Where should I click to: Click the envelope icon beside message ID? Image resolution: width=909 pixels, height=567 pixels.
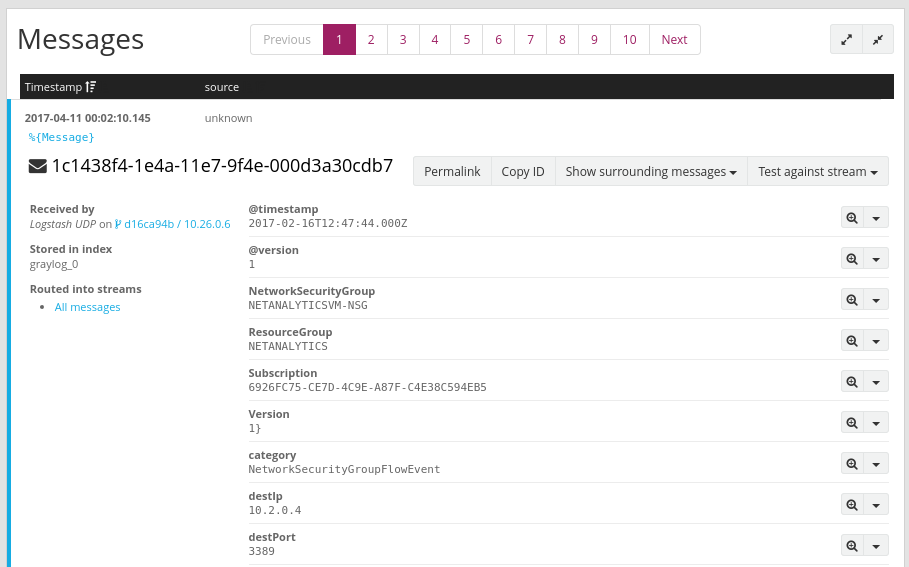[x=38, y=166]
